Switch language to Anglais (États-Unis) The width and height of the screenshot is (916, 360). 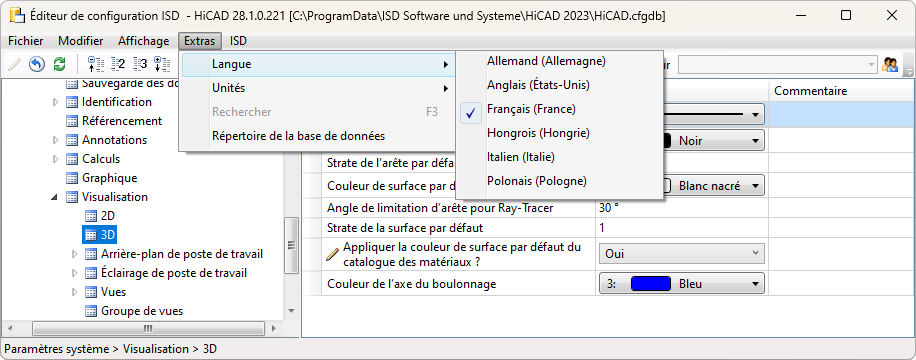pyautogui.click(x=559, y=85)
